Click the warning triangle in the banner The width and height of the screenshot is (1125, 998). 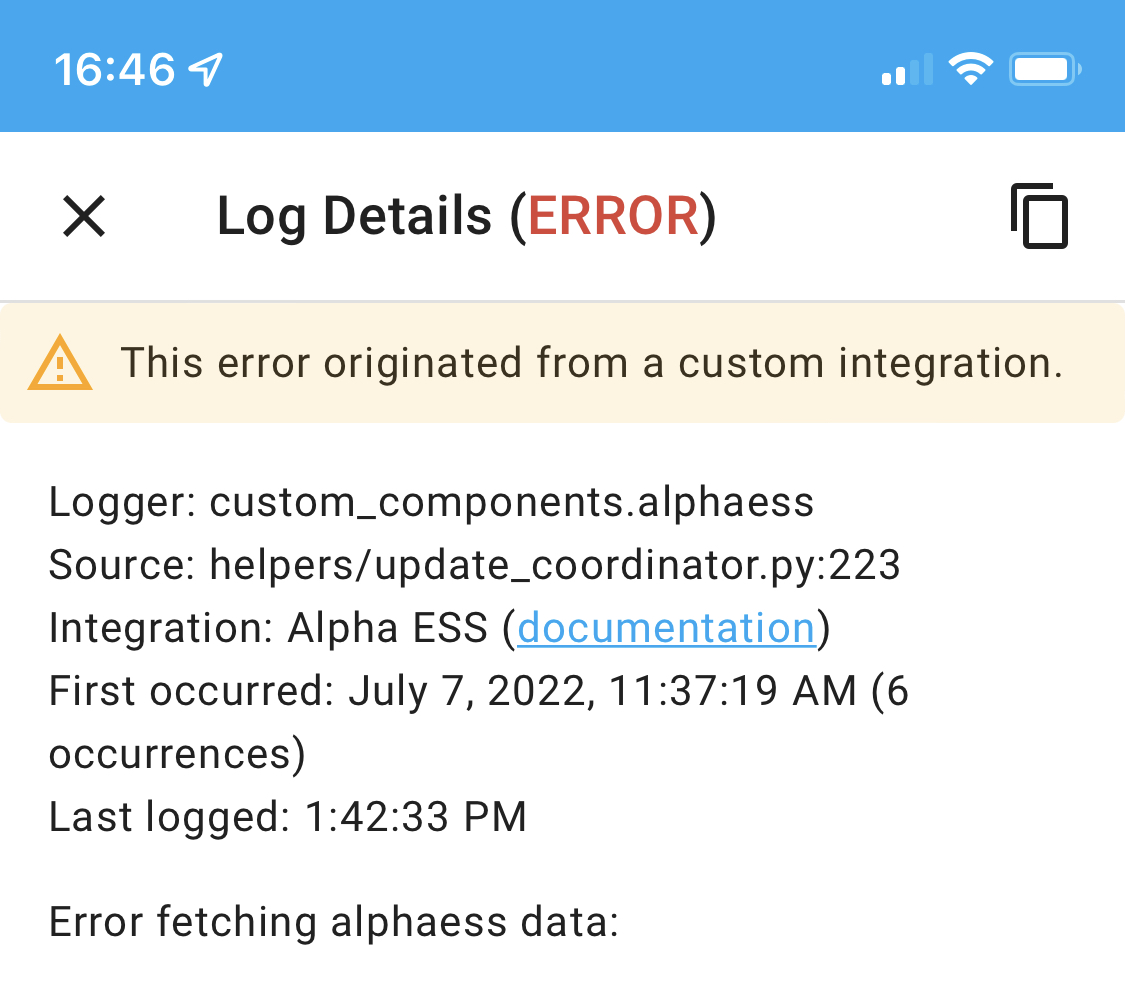(59, 363)
